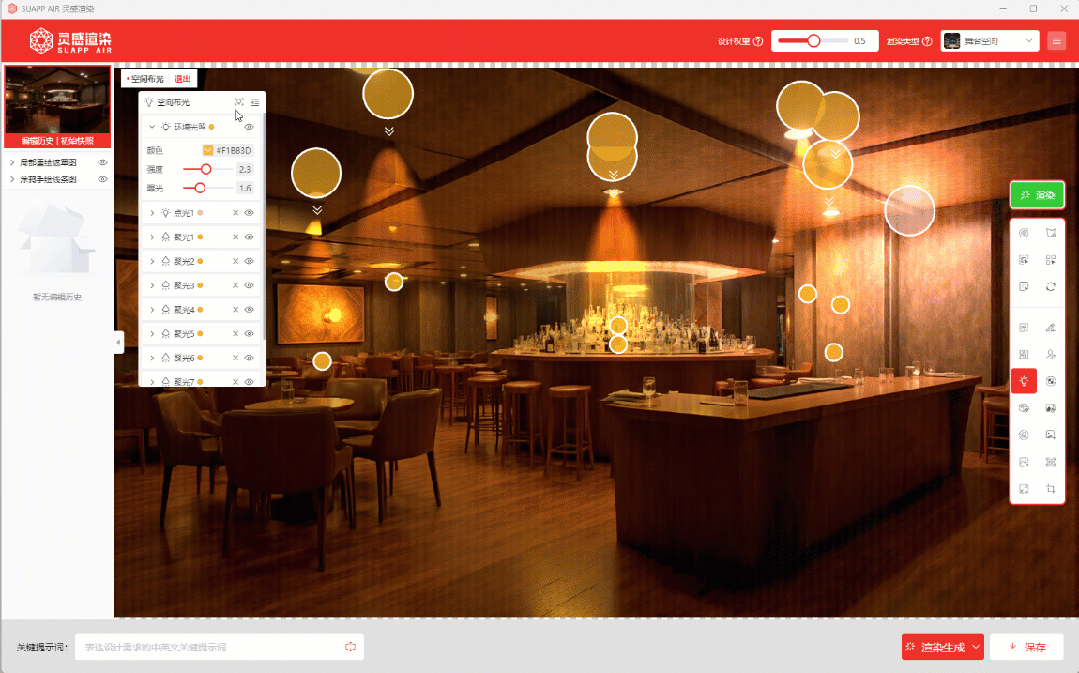Screen dimensions: 1079x673
Task: Click the 编辑历史 | 初始快照 label
Action: click(x=58, y=141)
